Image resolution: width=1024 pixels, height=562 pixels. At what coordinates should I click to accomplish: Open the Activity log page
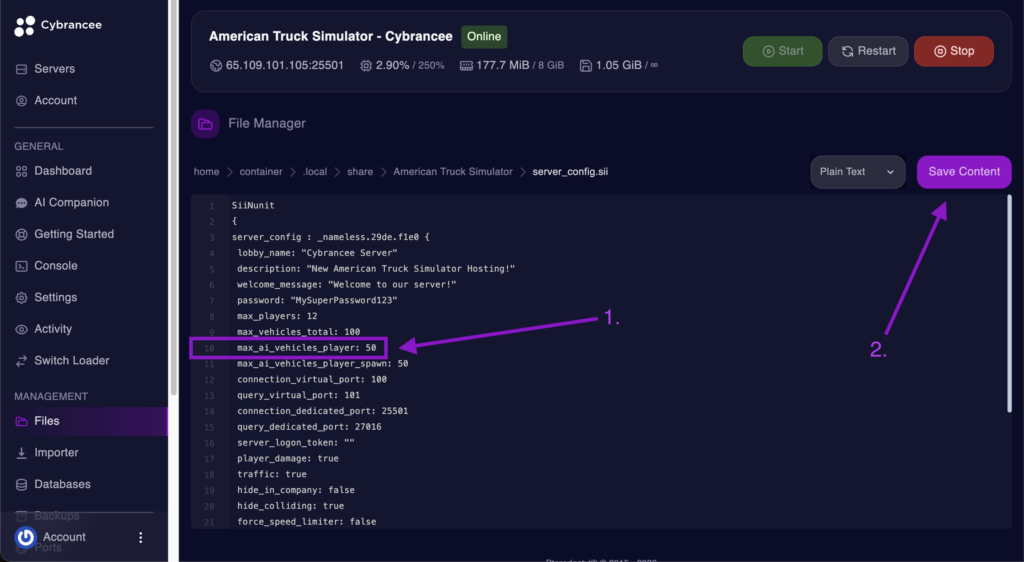coord(53,329)
